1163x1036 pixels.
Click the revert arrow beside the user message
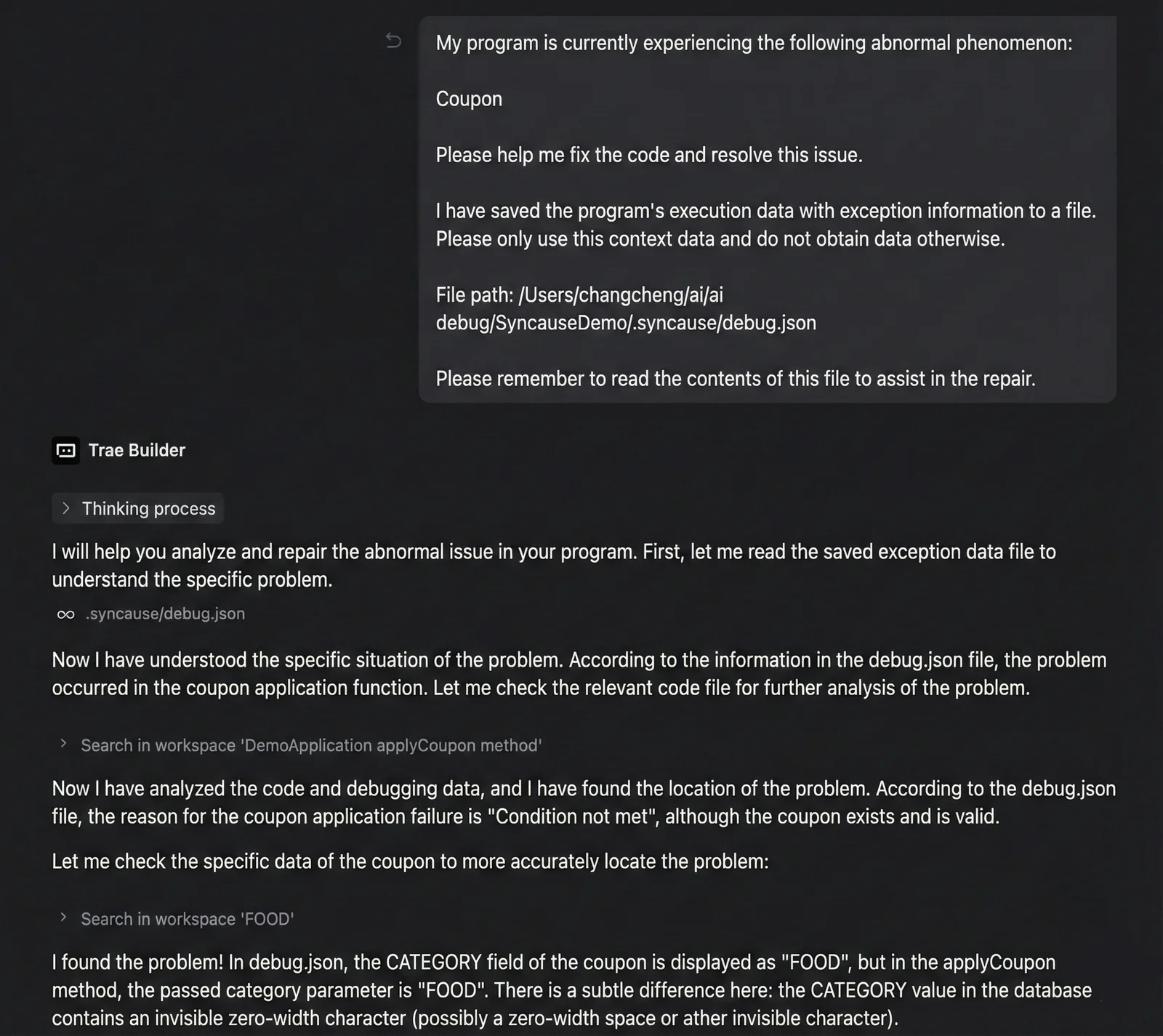(393, 41)
